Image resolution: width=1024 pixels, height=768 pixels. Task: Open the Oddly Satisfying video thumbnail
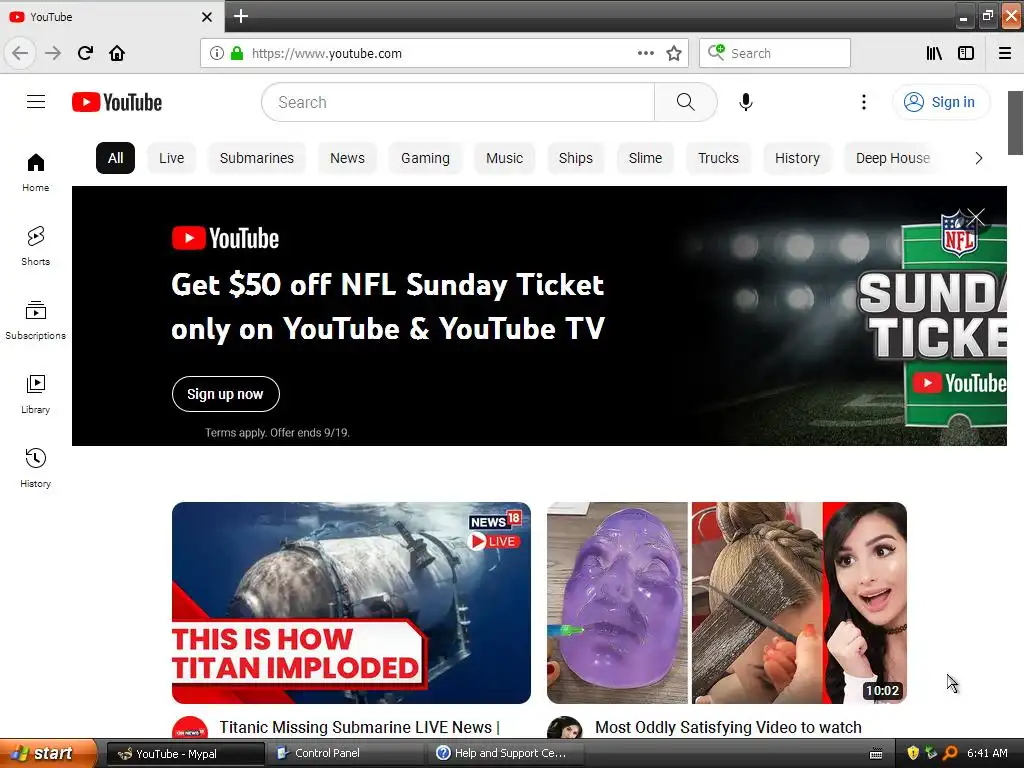pyautogui.click(x=727, y=603)
